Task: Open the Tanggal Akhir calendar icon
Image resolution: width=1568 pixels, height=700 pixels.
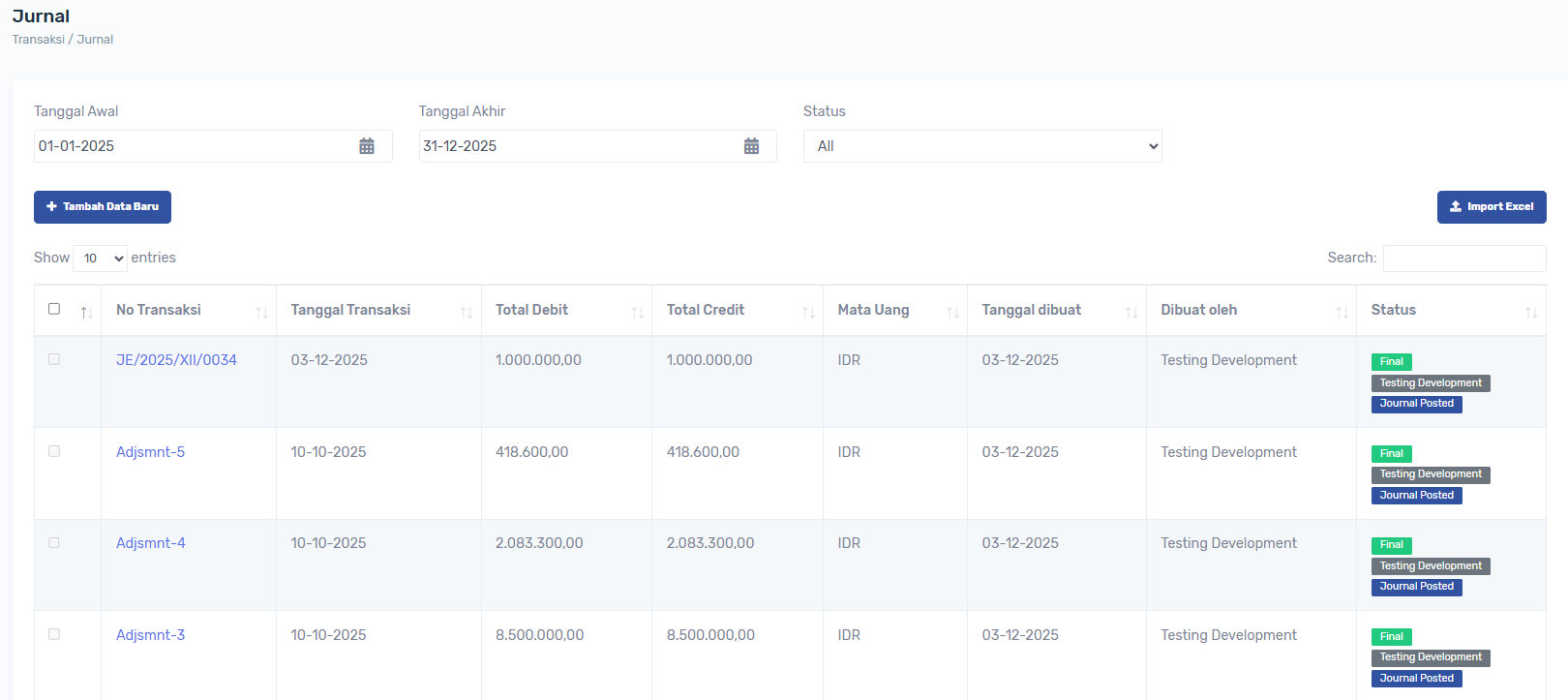Action: (751, 146)
